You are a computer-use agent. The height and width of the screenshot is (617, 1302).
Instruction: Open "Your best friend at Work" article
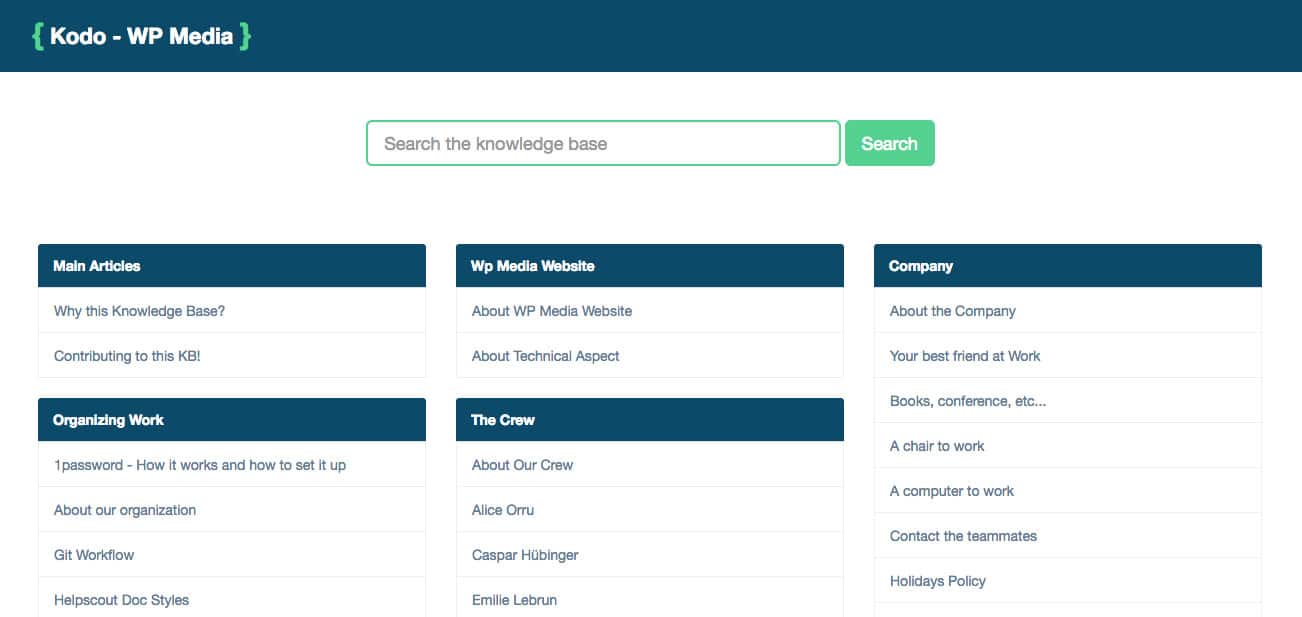1068,356
